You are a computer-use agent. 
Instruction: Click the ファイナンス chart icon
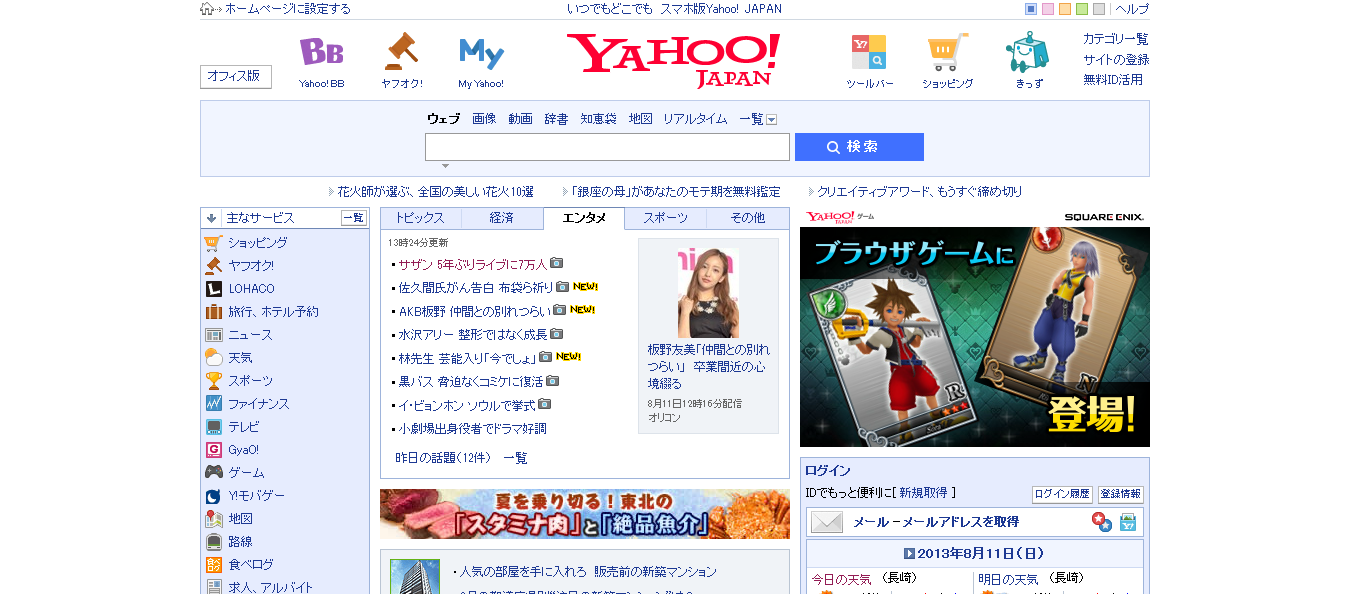point(213,403)
